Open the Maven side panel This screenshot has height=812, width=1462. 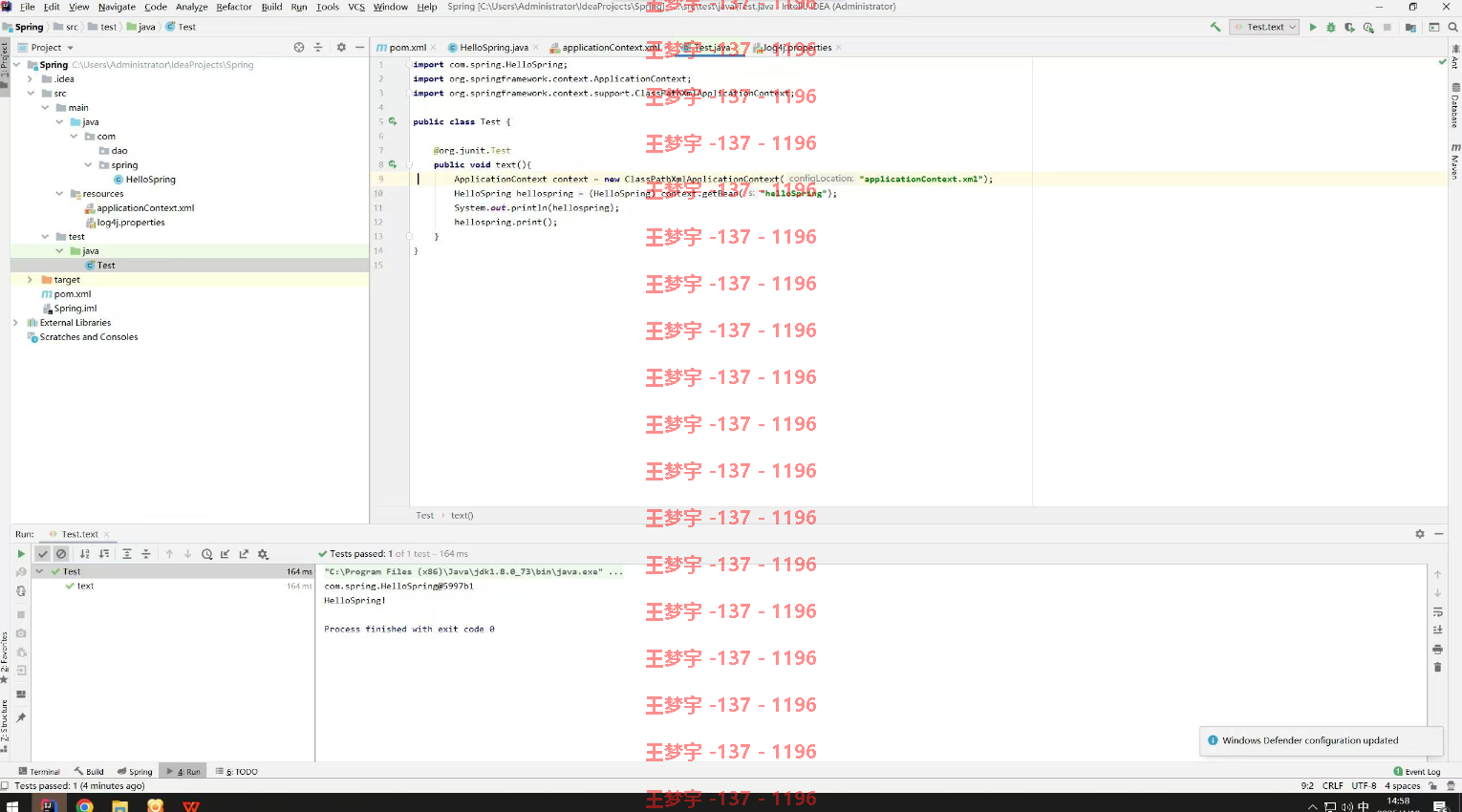1455,161
